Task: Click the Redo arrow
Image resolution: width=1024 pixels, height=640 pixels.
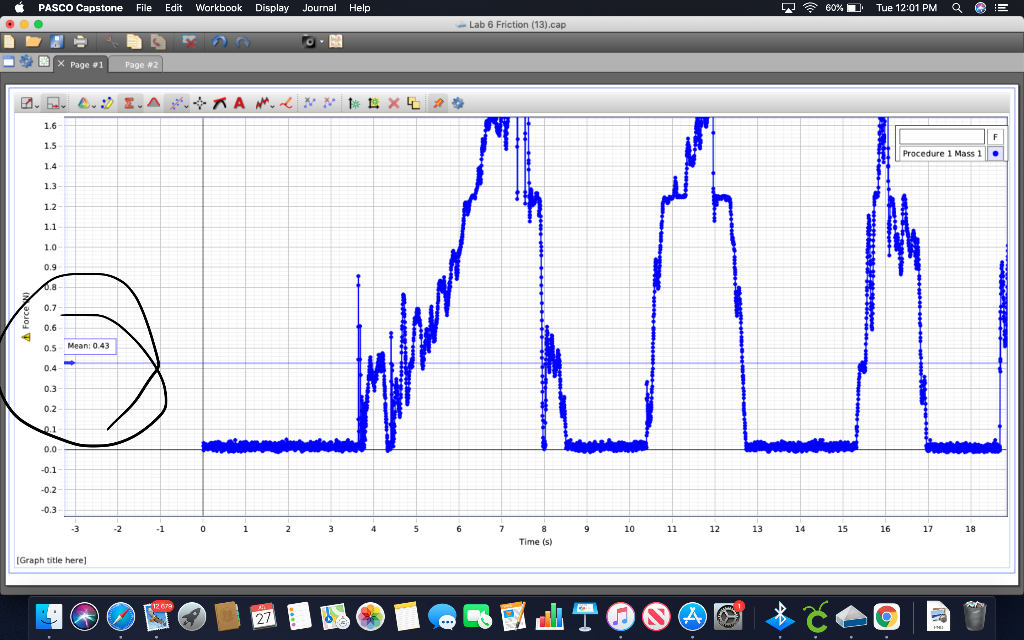Action: [x=242, y=42]
